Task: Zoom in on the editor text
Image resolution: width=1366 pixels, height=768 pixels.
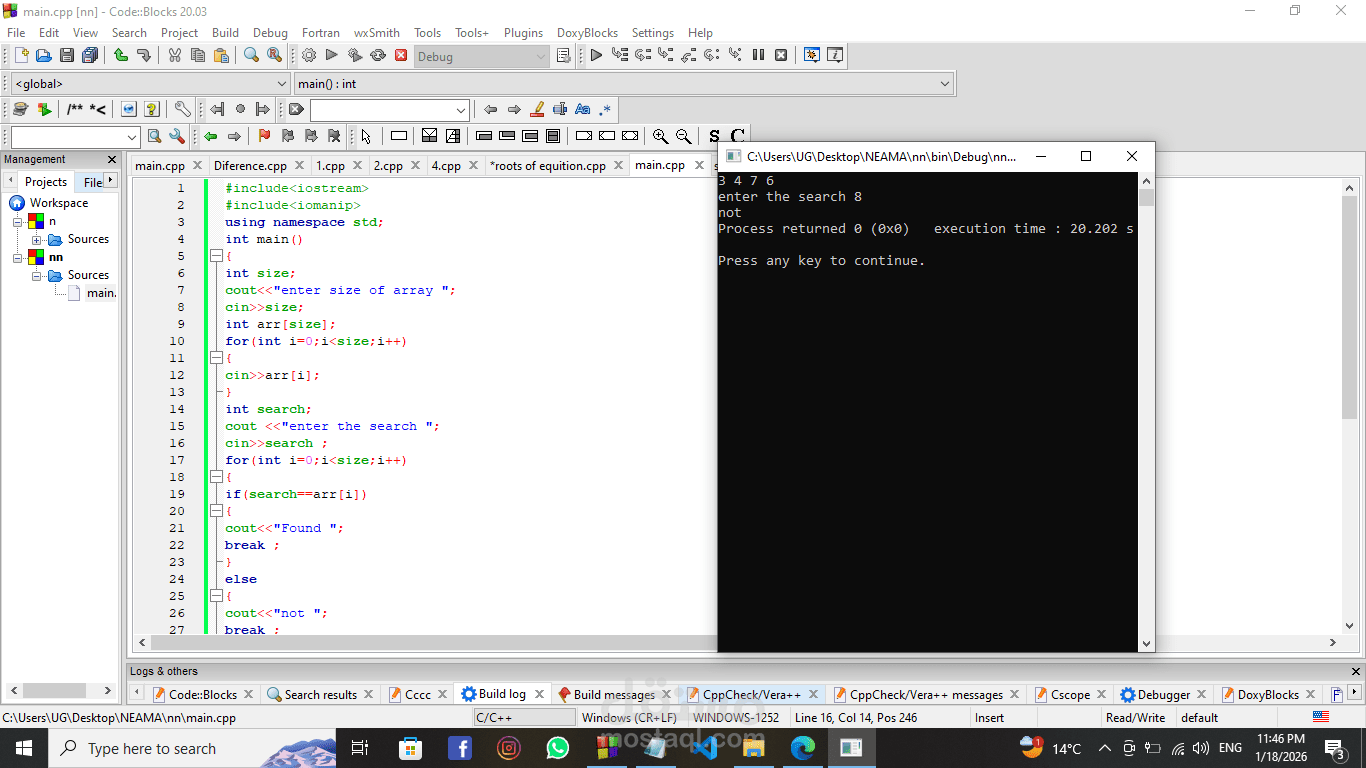Action: [x=660, y=135]
